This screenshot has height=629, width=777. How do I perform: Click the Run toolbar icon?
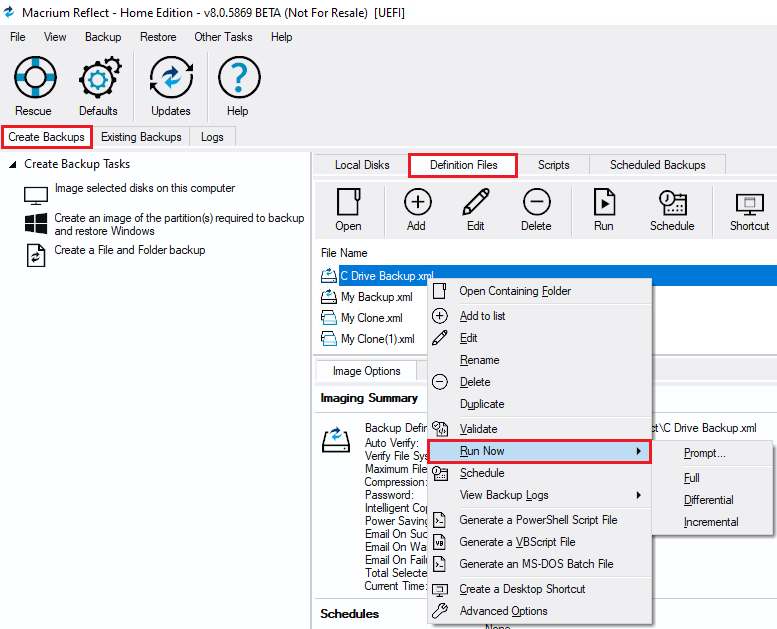pos(604,202)
